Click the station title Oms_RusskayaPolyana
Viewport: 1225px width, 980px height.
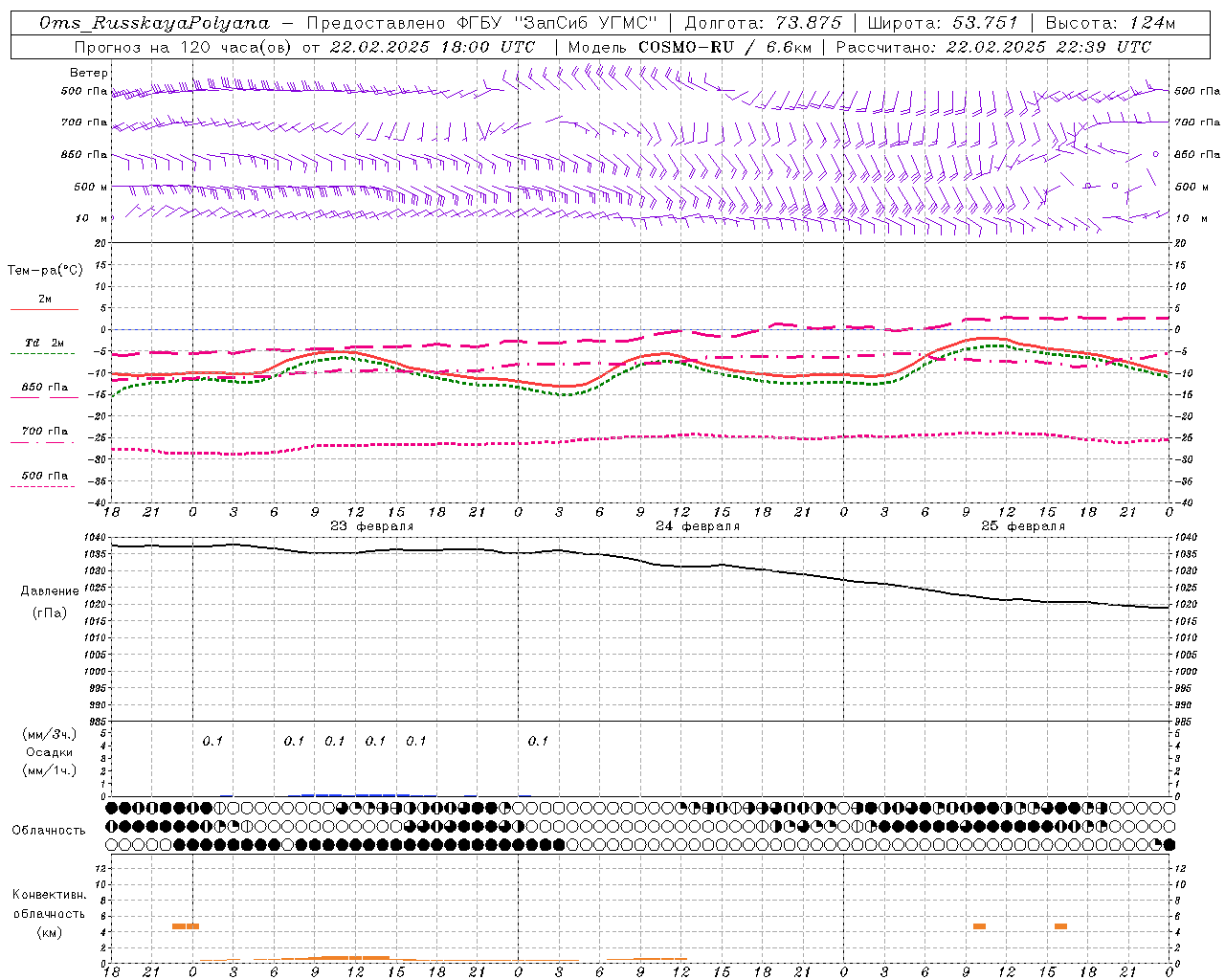coord(154,23)
